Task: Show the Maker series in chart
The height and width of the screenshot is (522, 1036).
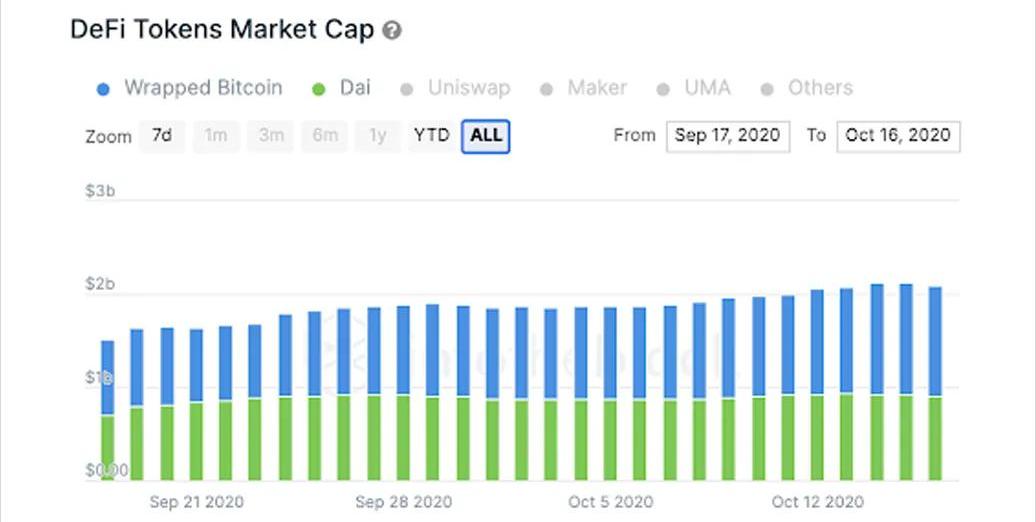Action: pyautogui.click(x=597, y=88)
